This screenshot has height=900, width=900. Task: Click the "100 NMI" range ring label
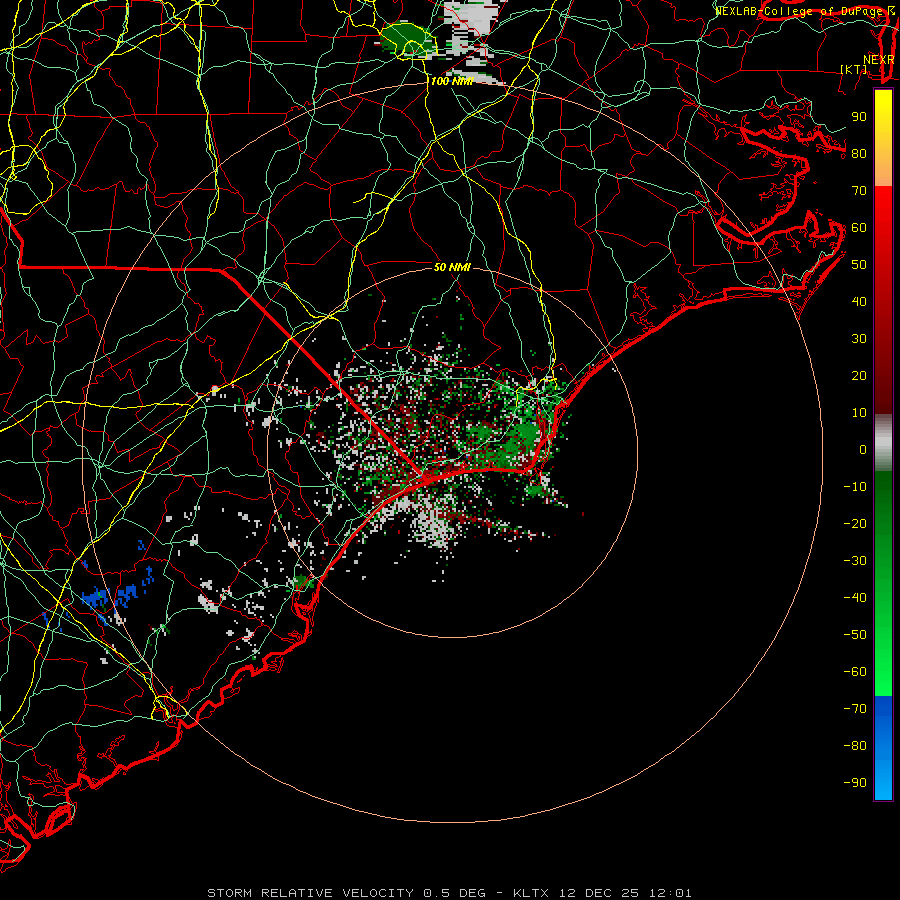pos(452,82)
